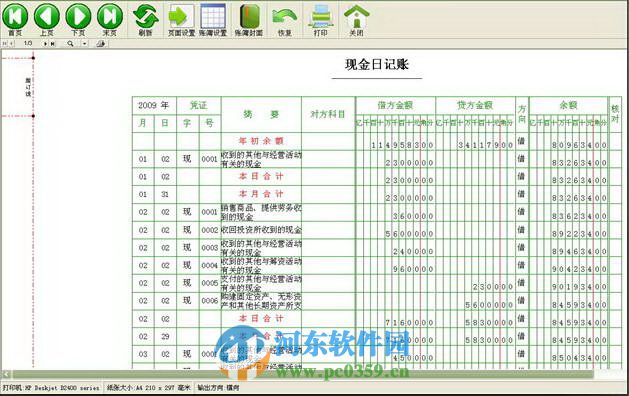This screenshot has height=396, width=629.
Task: Click the page number field showing 1/3
Action: 28,43
